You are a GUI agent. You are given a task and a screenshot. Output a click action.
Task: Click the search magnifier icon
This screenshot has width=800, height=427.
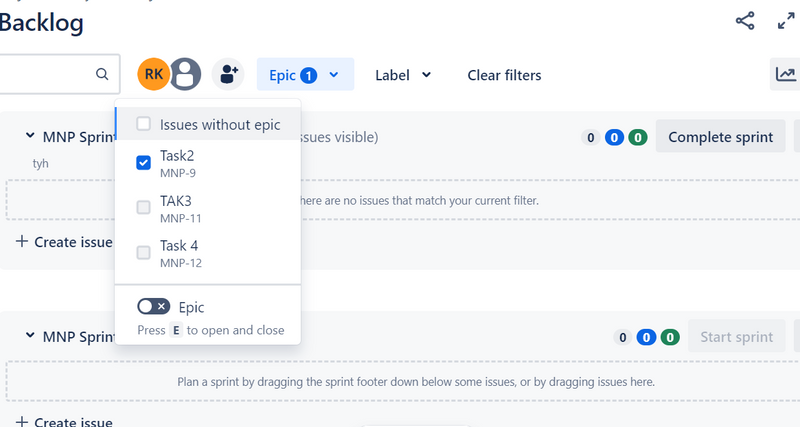coord(102,74)
